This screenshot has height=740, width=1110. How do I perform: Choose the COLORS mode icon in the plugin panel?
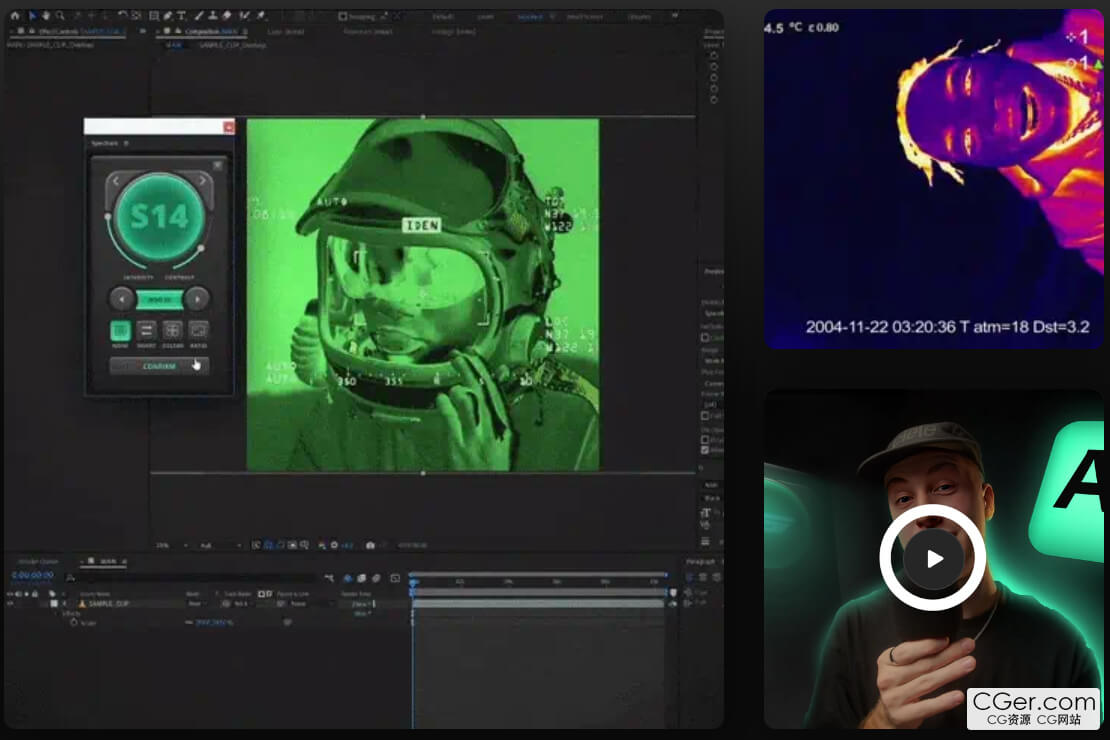(x=172, y=330)
